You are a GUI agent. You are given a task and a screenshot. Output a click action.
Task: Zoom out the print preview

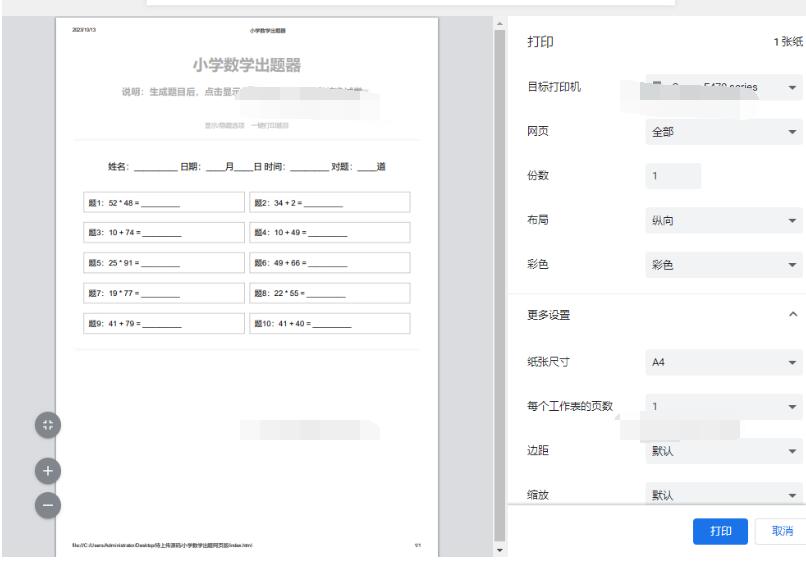(48, 506)
